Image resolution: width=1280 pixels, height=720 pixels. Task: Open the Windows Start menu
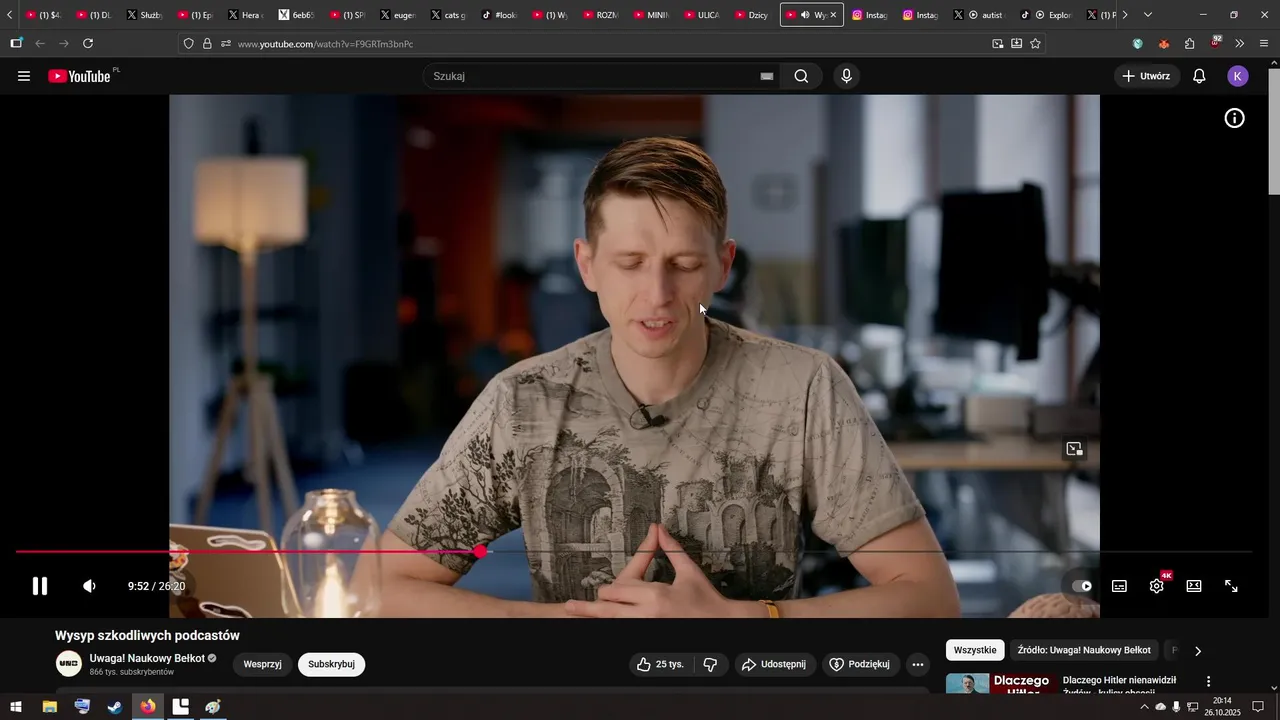click(16, 707)
